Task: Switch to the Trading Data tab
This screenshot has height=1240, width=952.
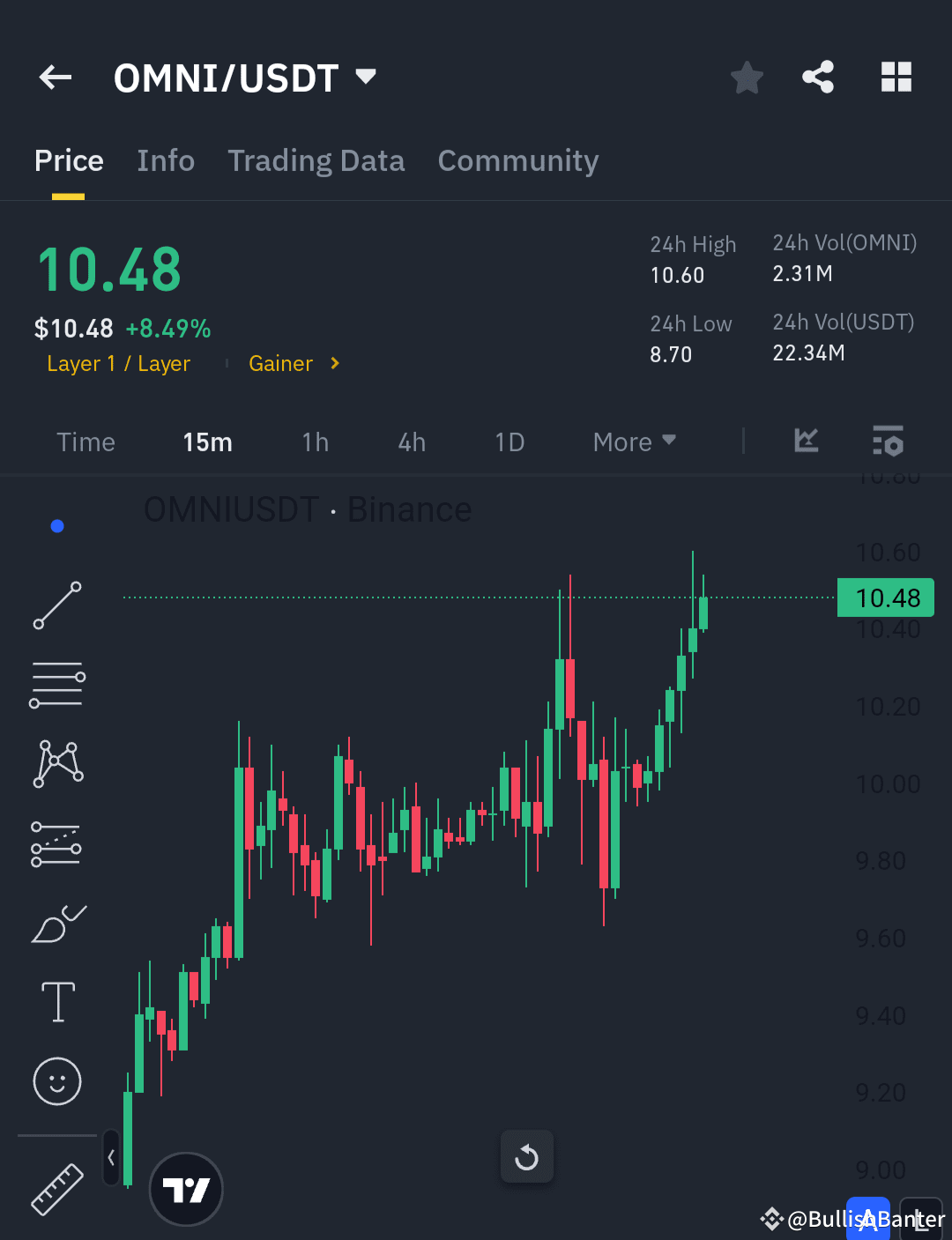Action: pyautogui.click(x=316, y=160)
